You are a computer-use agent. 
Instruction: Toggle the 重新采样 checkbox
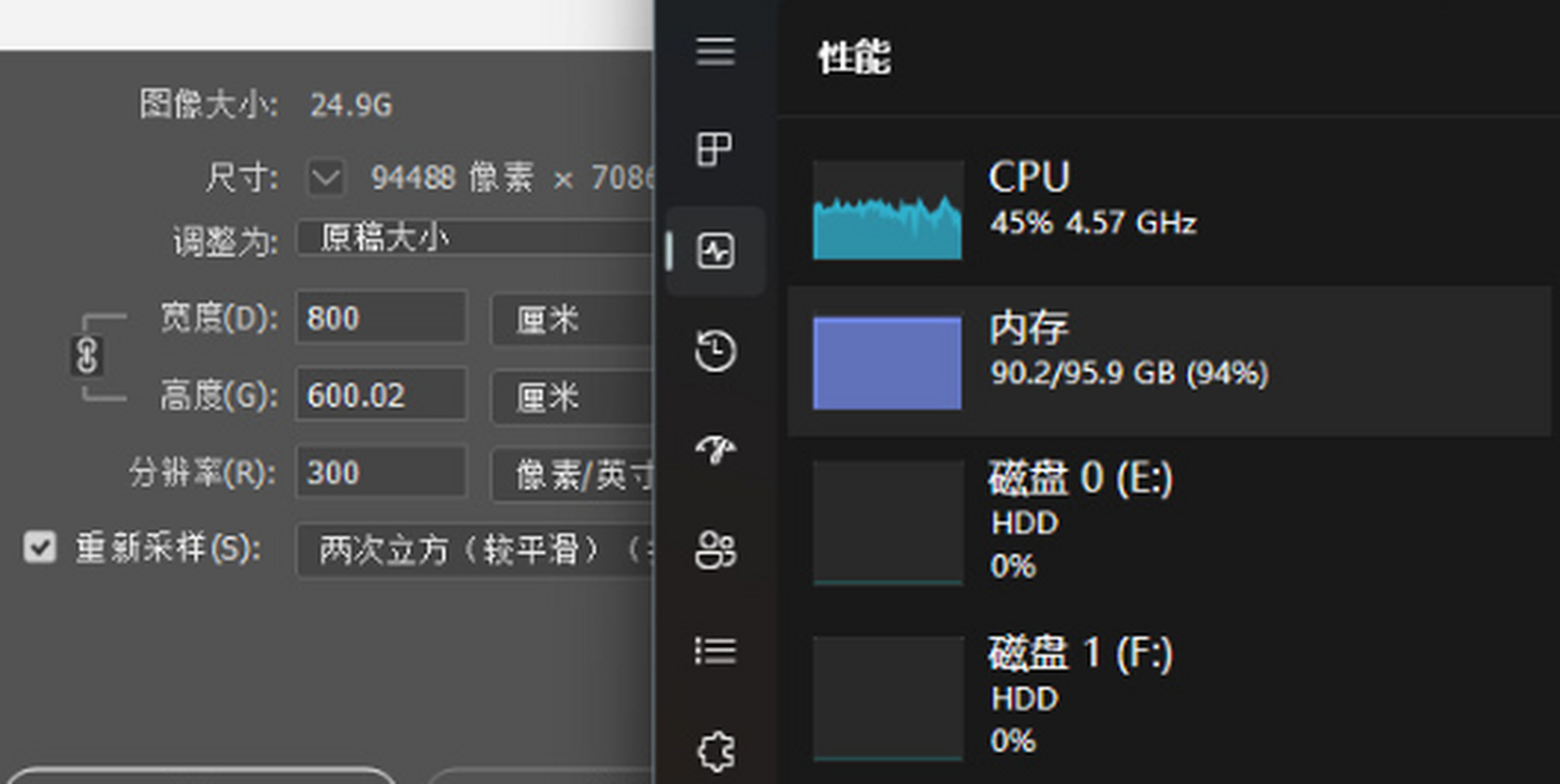40,546
